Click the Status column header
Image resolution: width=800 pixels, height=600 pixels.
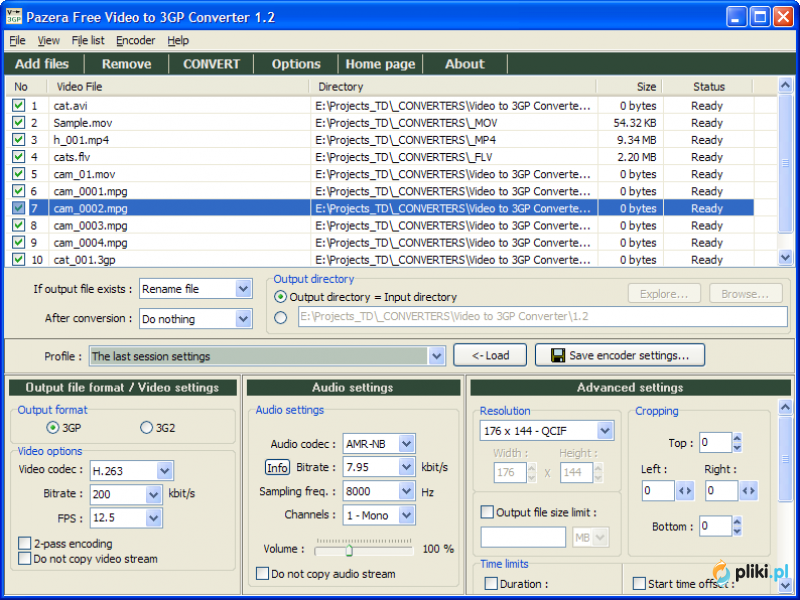pyautogui.click(x=708, y=87)
